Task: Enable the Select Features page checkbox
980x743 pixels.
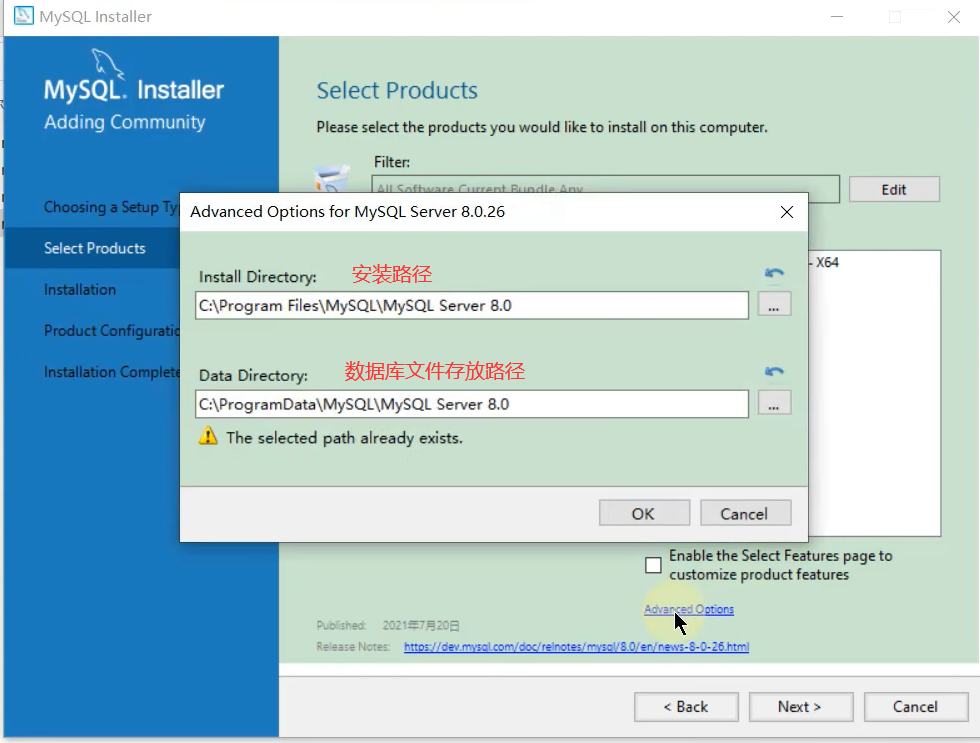Action: [x=653, y=565]
